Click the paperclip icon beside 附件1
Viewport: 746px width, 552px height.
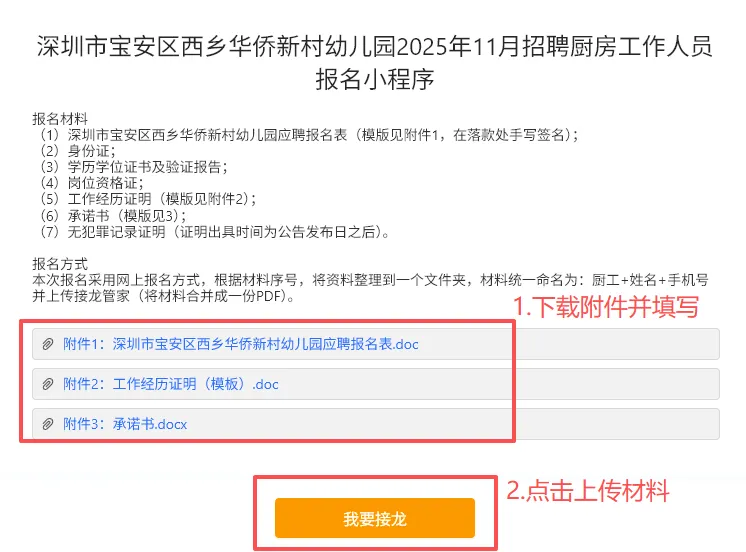click(x=47, y=345)
